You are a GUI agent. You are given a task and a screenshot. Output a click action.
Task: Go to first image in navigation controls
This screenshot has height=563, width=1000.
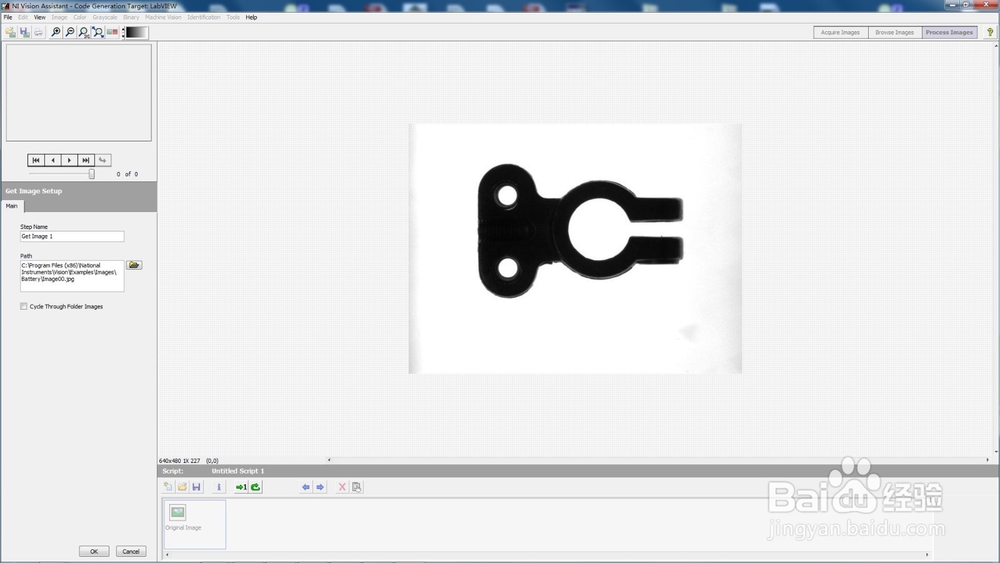tap(36, 160)
